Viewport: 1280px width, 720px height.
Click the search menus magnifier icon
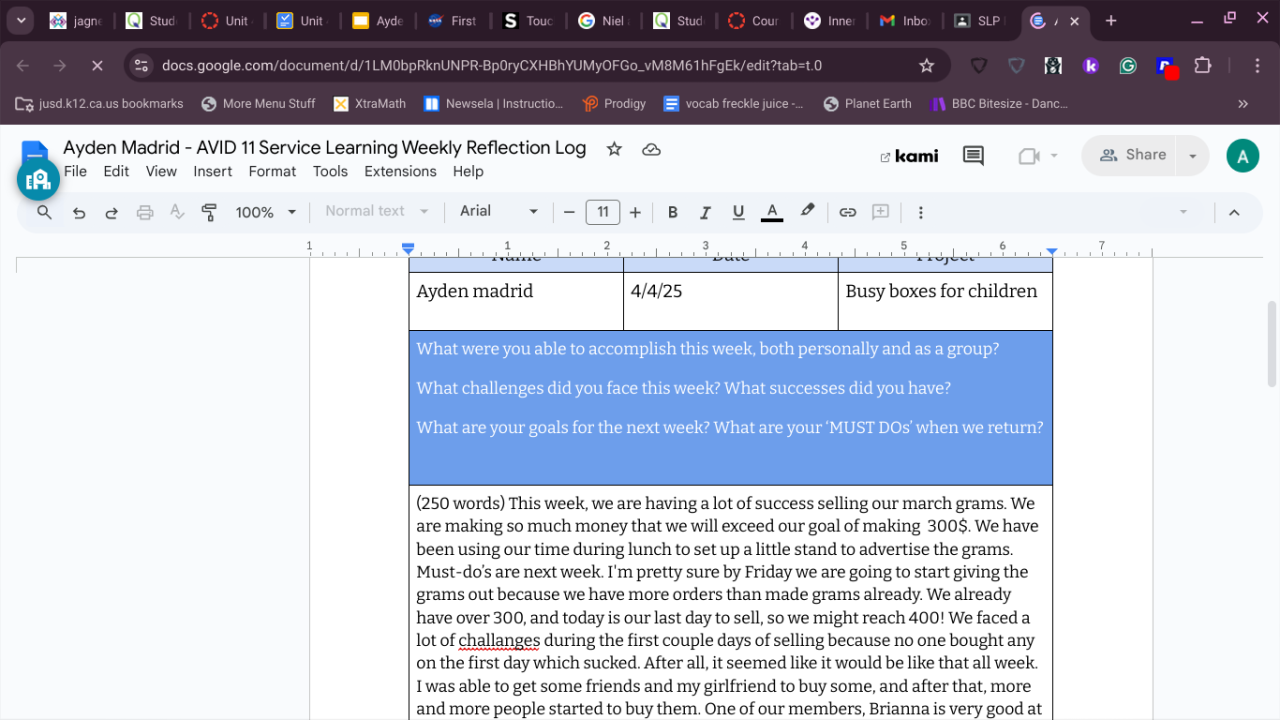click(x=44, y=212)
